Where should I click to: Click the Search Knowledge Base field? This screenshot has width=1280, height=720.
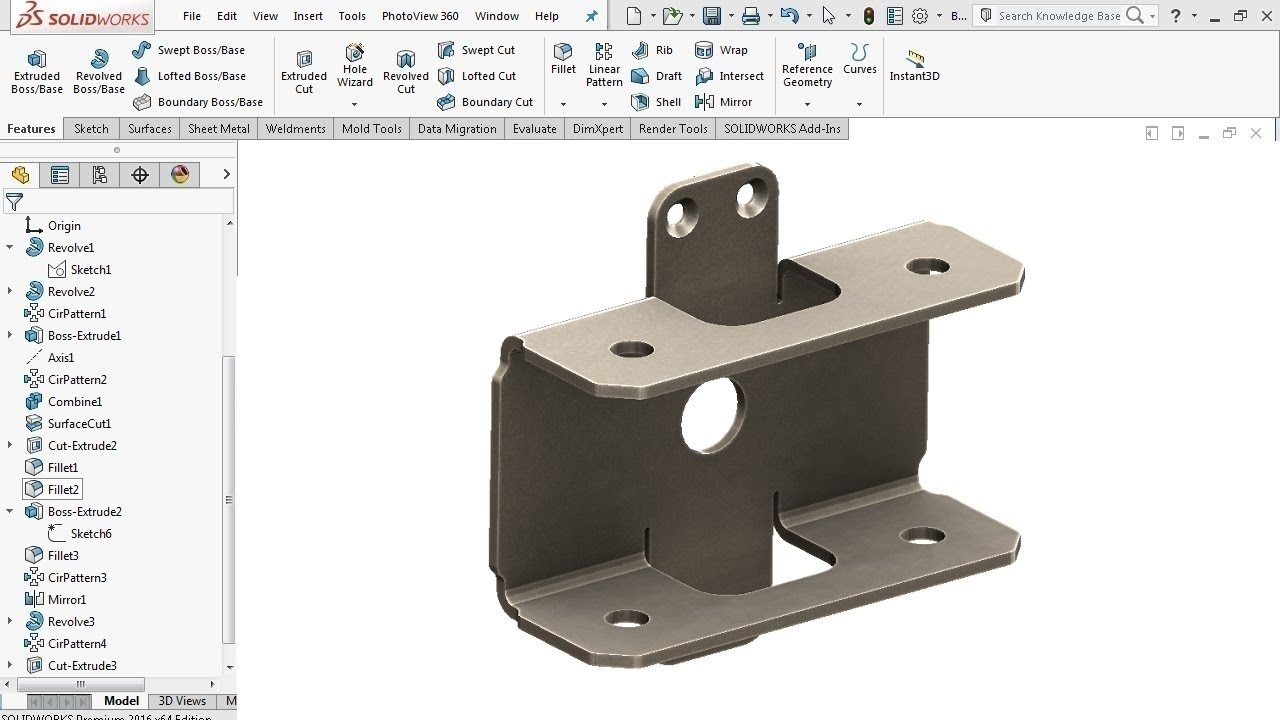pos(1058,16)
